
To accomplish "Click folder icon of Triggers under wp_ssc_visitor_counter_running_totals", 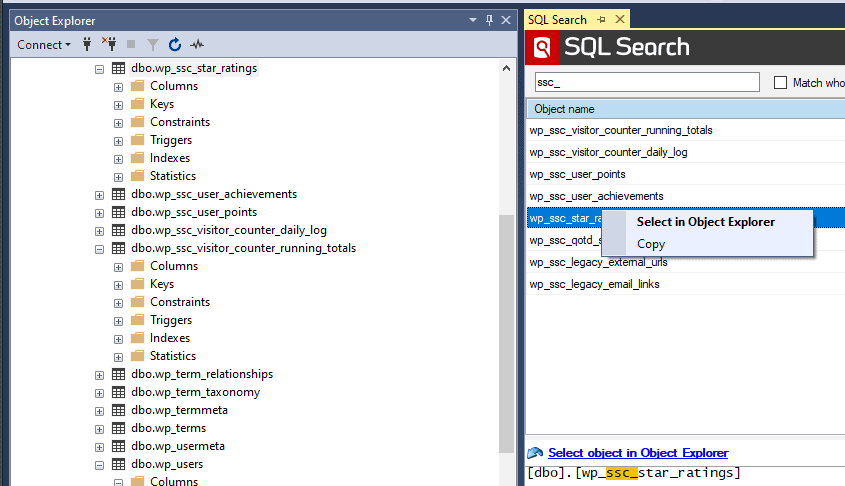I will 138,320.
